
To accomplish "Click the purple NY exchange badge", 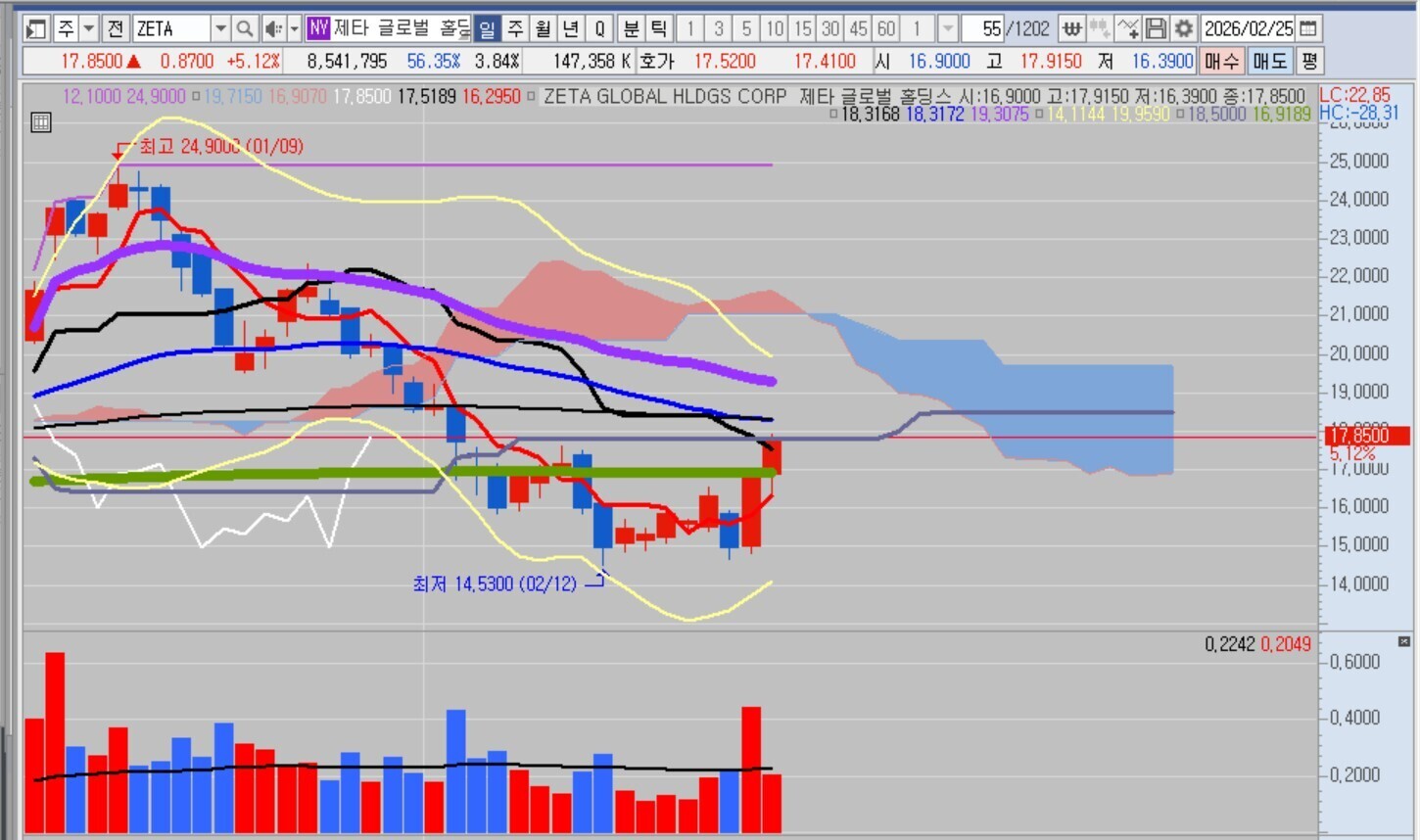I will pos(318,28).
